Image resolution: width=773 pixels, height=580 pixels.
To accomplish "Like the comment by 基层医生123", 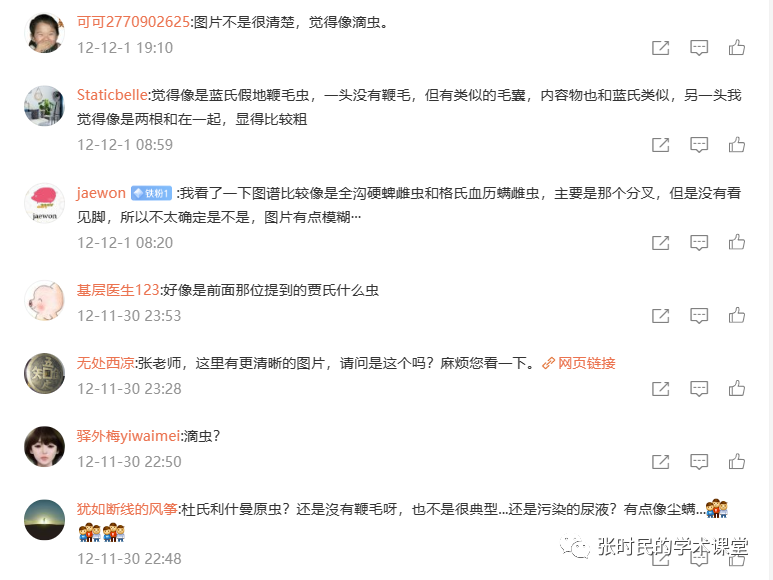I will pos(737,315).
